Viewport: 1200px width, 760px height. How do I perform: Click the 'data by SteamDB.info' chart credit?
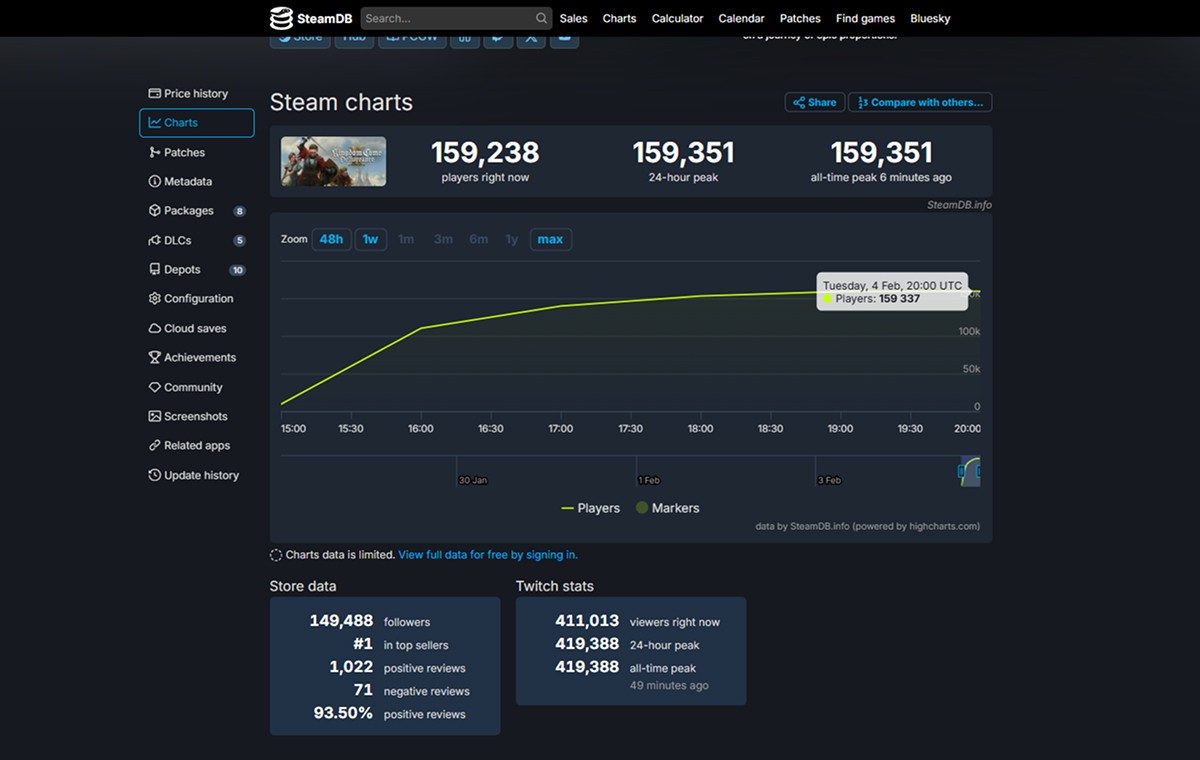[867, 526]
